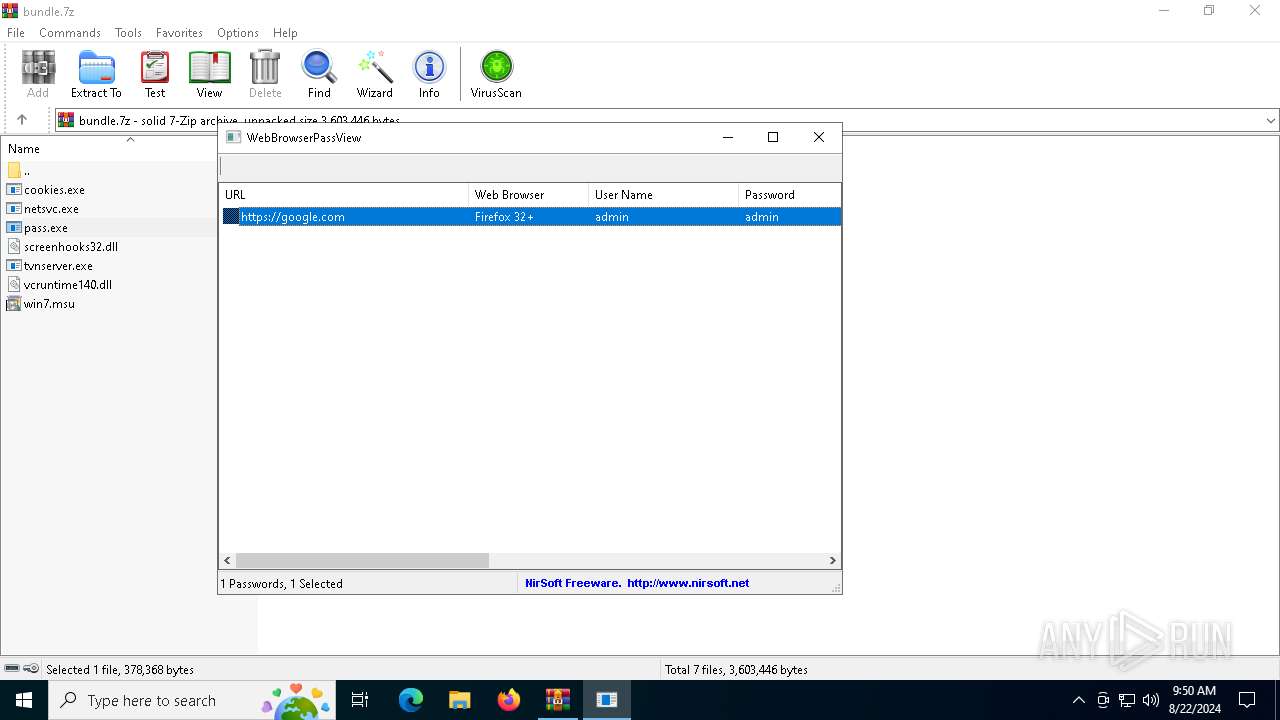Click the Delete trash icon in toolbar

click(265, 75)
